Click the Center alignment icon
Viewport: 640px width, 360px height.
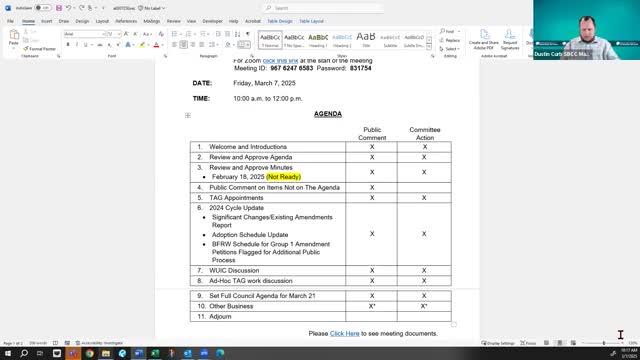coord(183,44)
